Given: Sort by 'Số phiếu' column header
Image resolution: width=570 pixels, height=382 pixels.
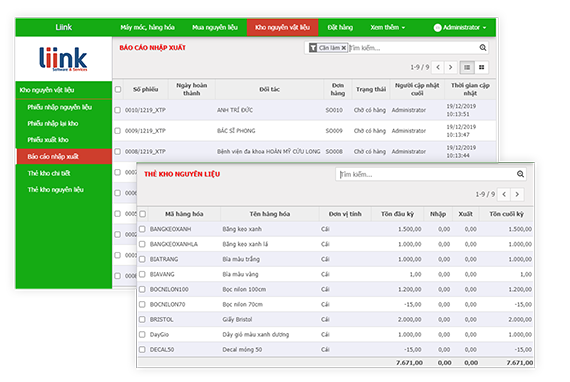Looking at the screenshot, I should (x=145, y=89).
